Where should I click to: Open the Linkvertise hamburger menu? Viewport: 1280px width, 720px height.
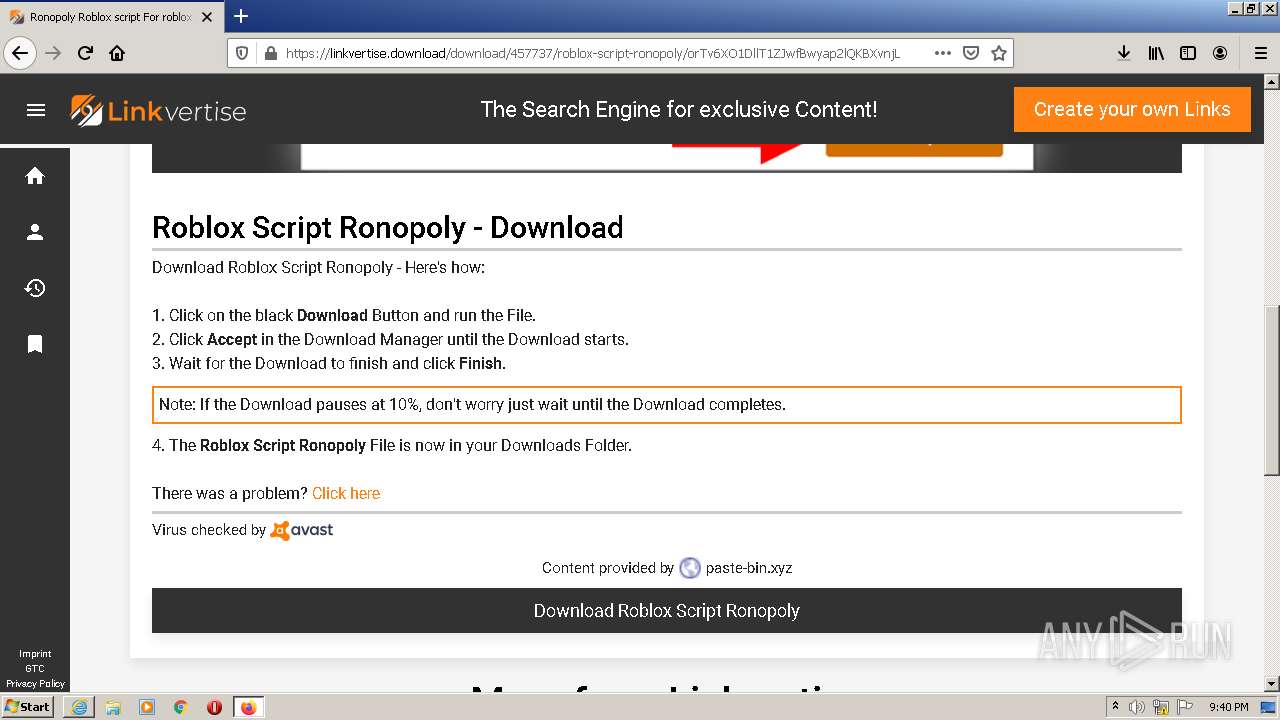coord(36,110)
